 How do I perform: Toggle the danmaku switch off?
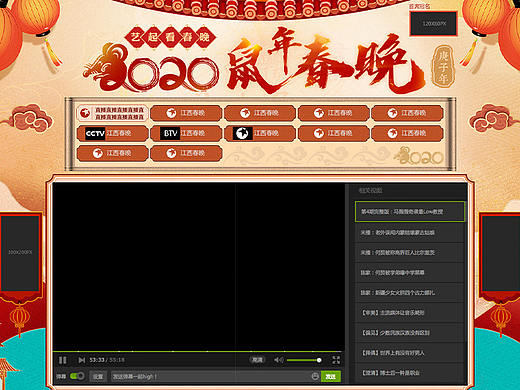coord(77,376)
